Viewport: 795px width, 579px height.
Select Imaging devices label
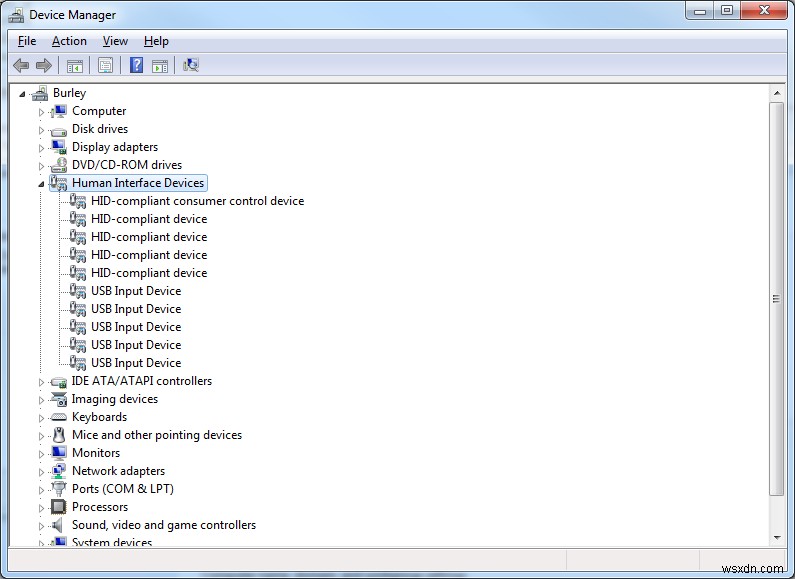pyautogui.click(x=115, y=399)
